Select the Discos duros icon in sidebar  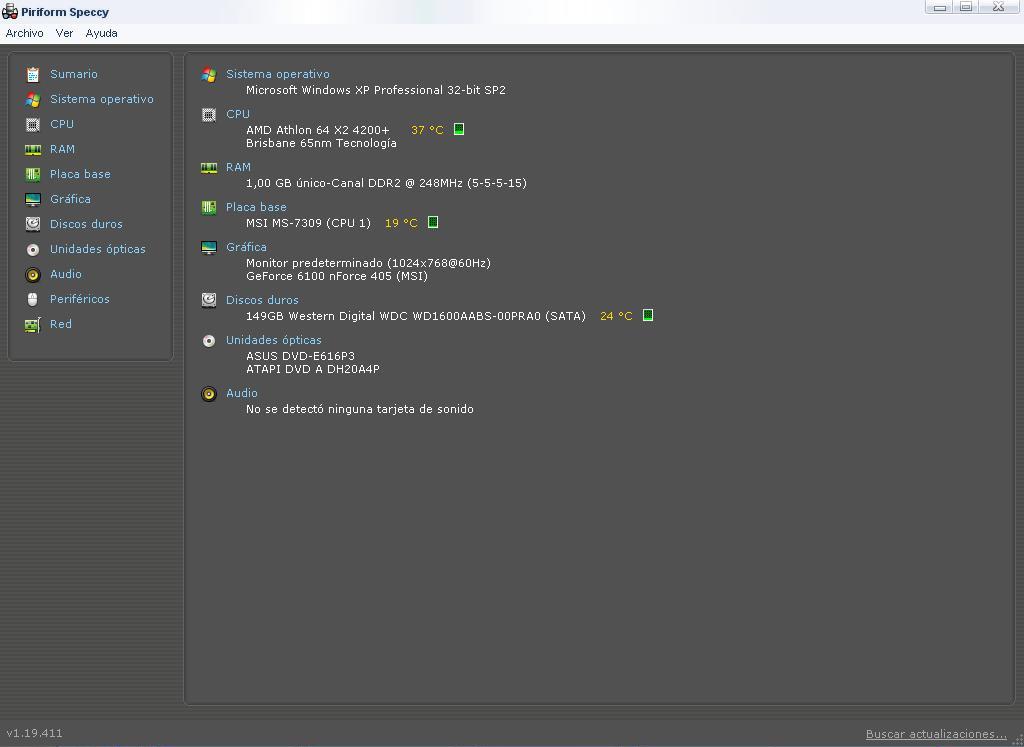[x=33, y=224]
